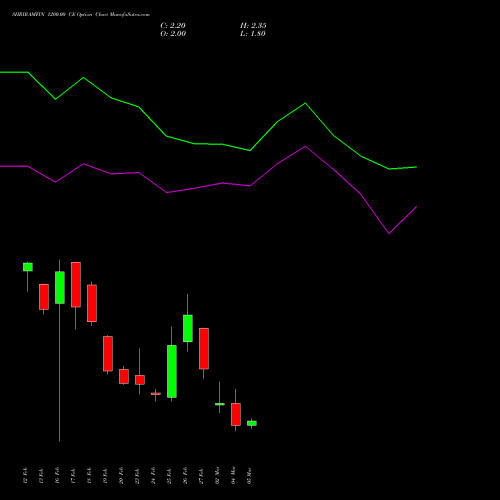Viewport: 500px width, 500px height.
Task: Select the red candle for 04 Mar
Action: point(236,414)
